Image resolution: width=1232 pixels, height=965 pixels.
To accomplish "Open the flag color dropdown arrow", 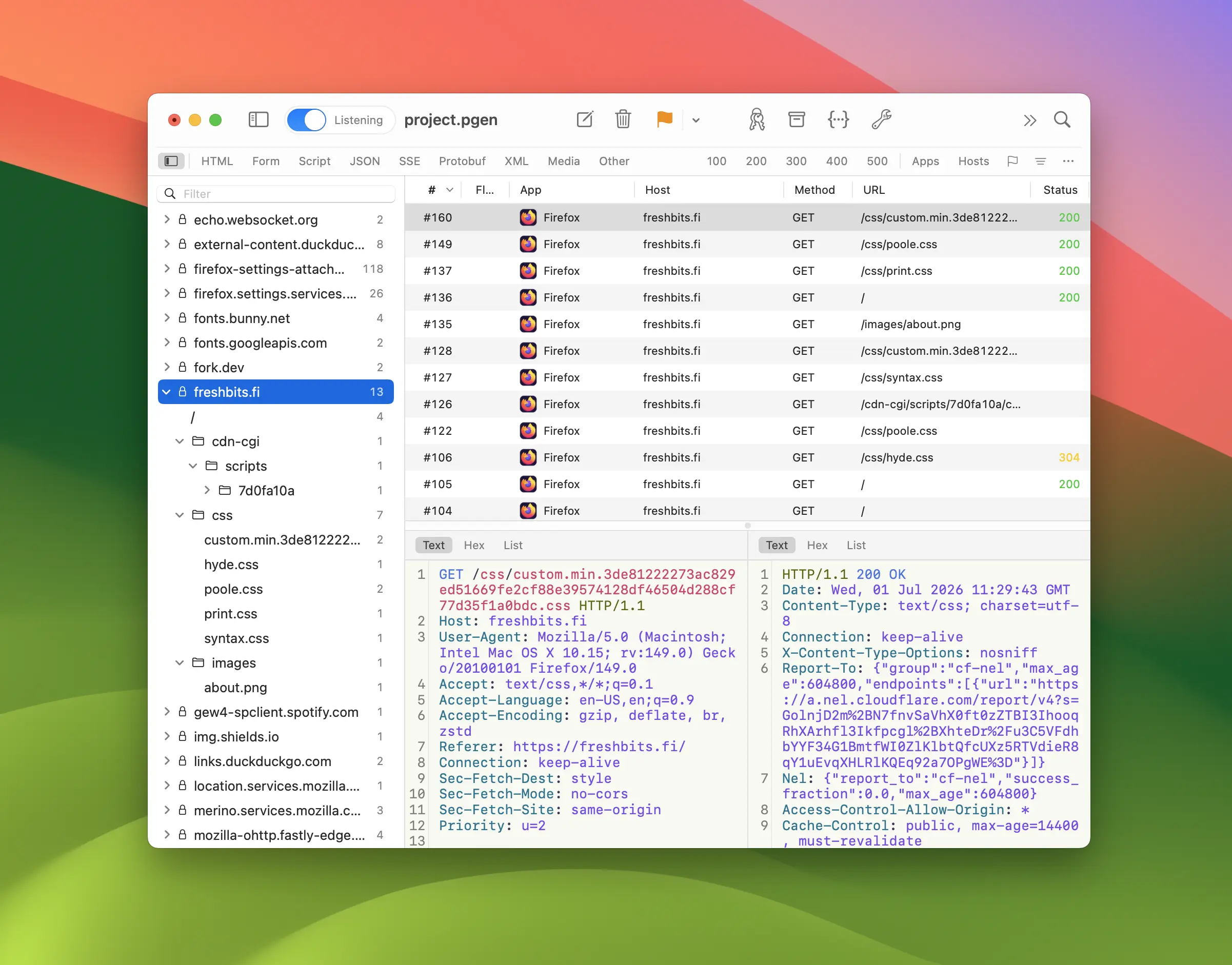I will pos(696,120).
